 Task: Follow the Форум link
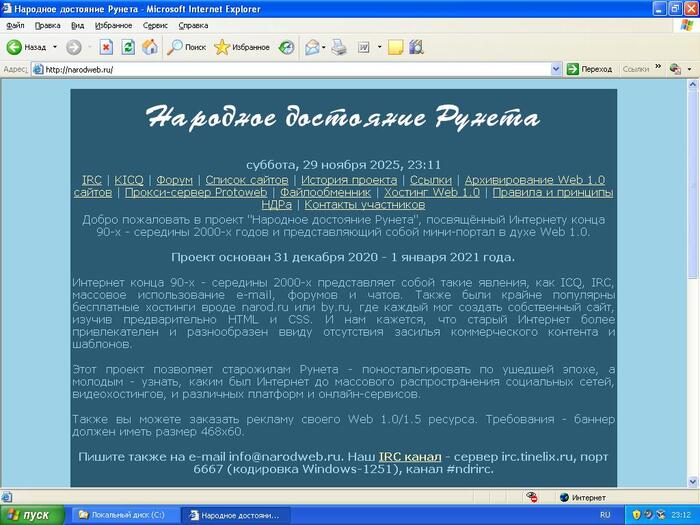tap(174, 179)
